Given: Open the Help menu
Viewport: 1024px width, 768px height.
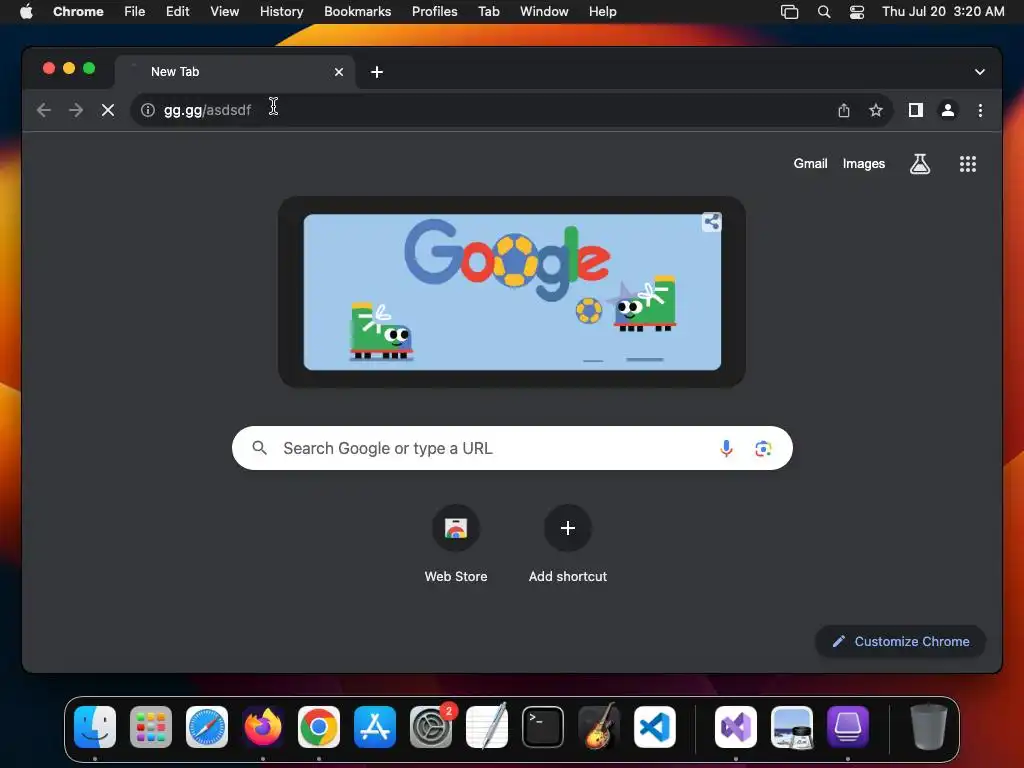Looking at the screenshot, I should (x=602, y=11).
